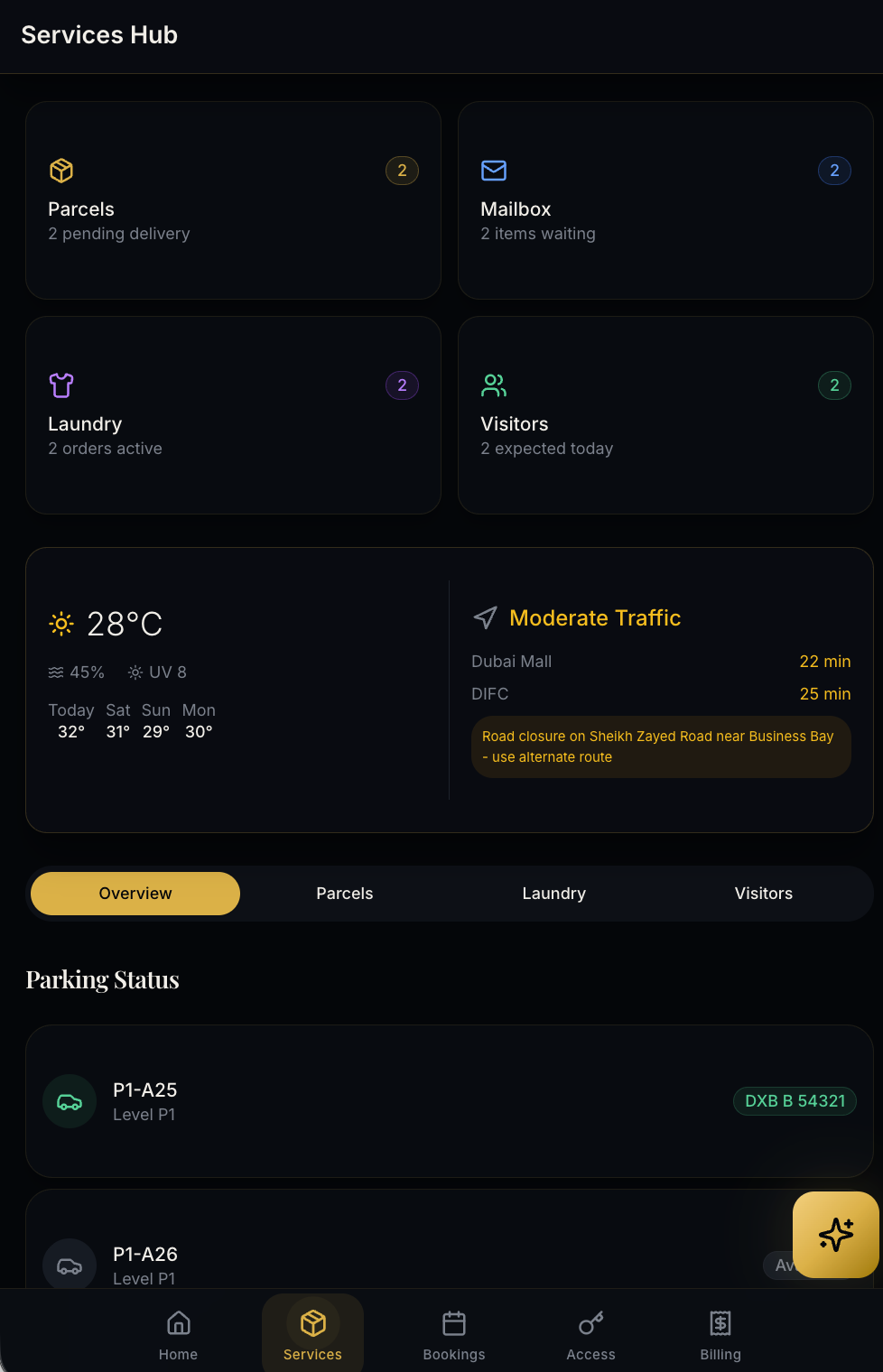Click the traffic navigation arrow icon
The height and width of the screenshot is (1372, 883).
(x=486, y=617)
